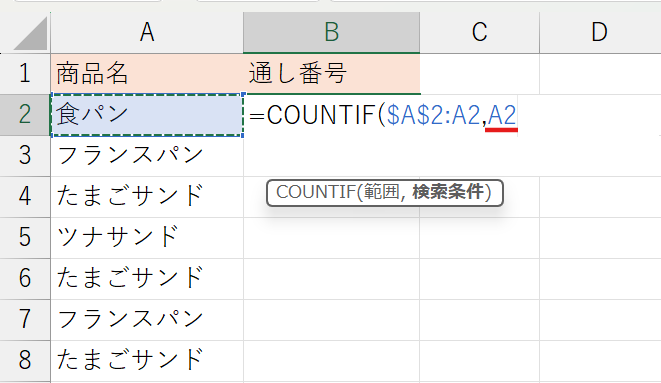Image resolution: width=661 pixels, height=383 pixels.
Task: Select column A header
Action: (147, 32)
